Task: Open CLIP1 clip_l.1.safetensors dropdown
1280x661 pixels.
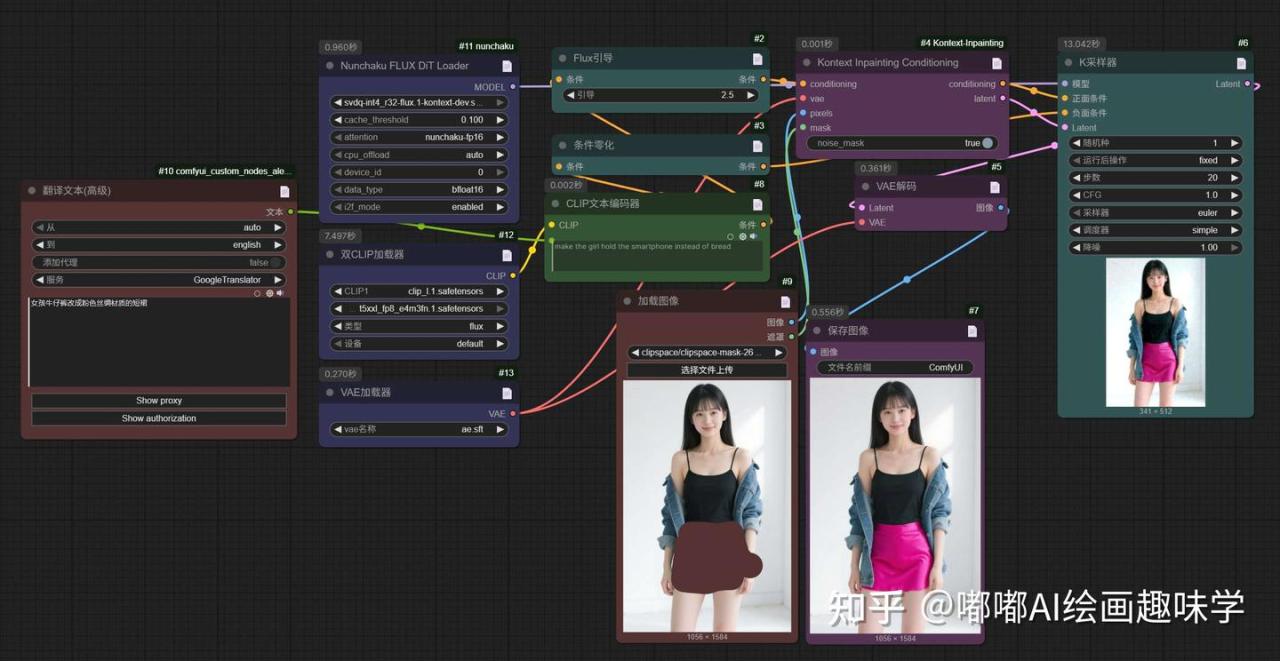Action: (x=419, y=291)
